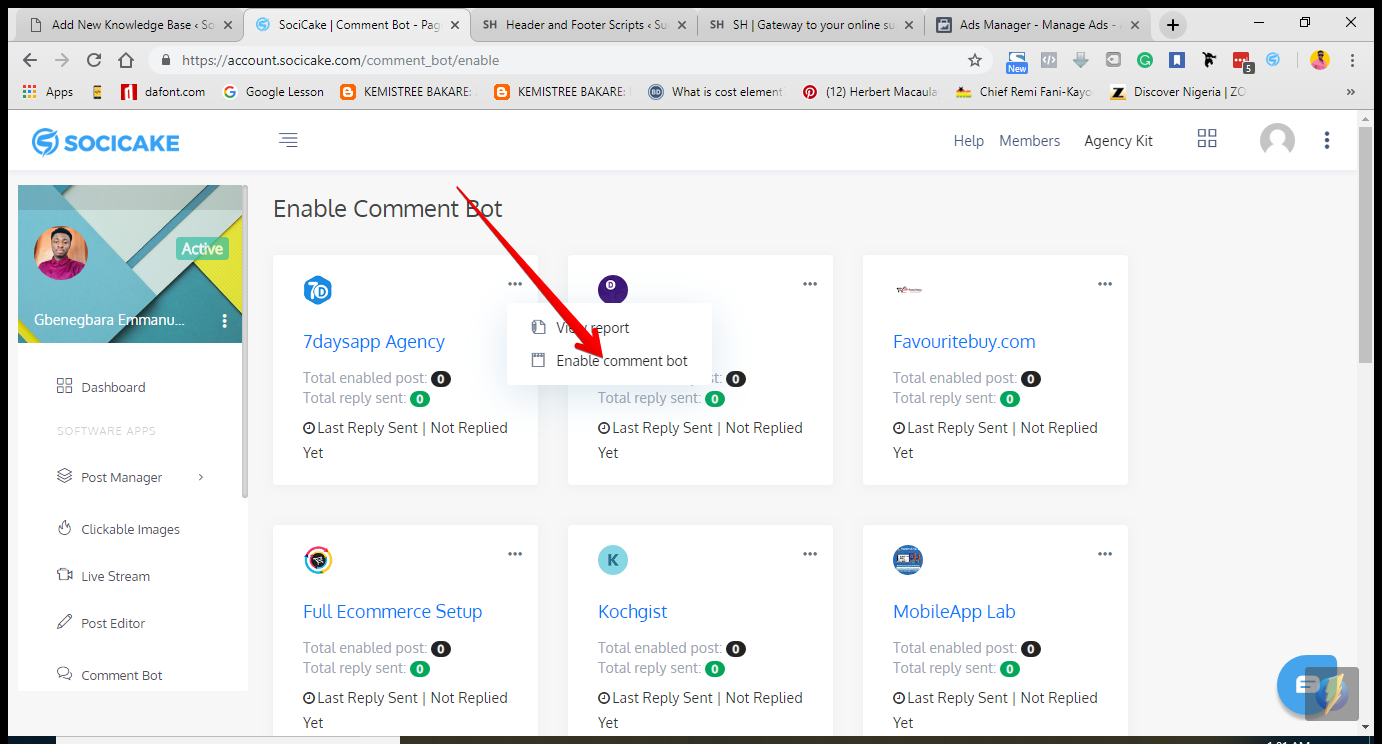Open the Google Lesson bookmark
The height and width of the screenshot is (744, 1382).
(x=272, y=92)
